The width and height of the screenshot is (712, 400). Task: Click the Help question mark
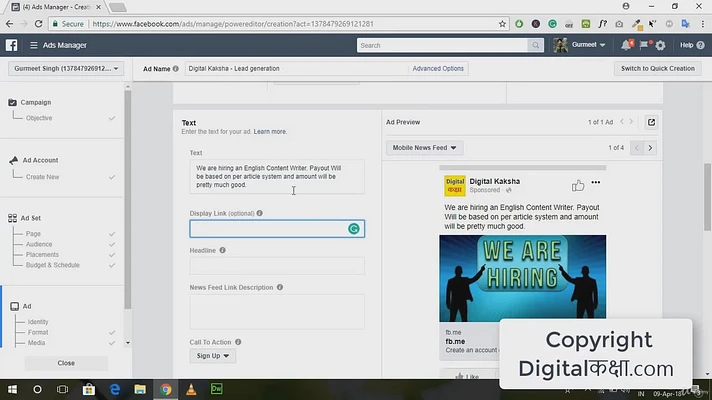click(700, 45)
